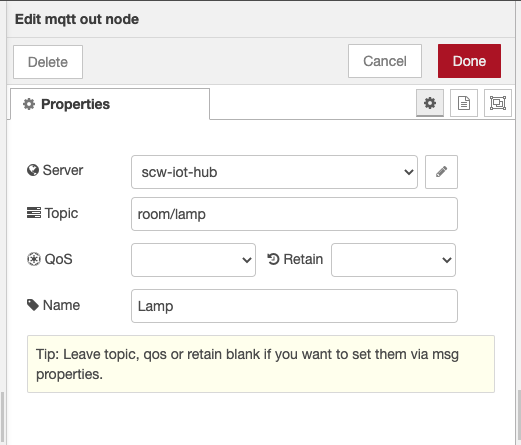Click the Retain history icon

(273, 259)
